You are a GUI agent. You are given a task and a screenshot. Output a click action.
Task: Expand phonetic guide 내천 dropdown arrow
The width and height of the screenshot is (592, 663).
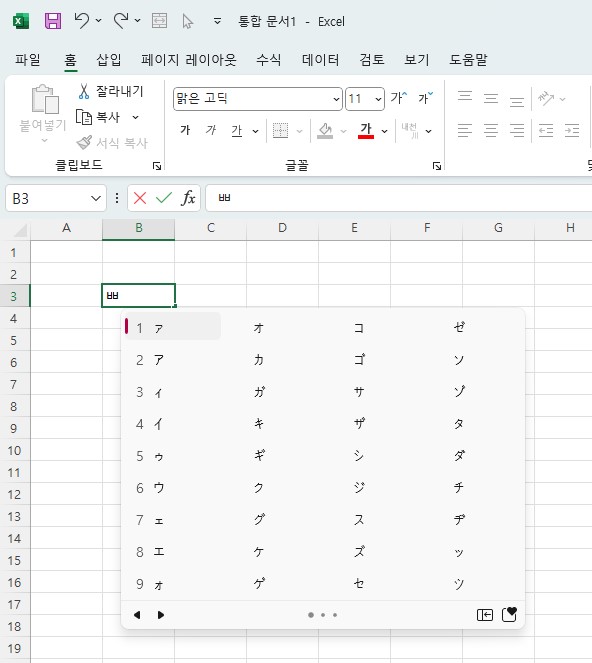click(428, 131)
